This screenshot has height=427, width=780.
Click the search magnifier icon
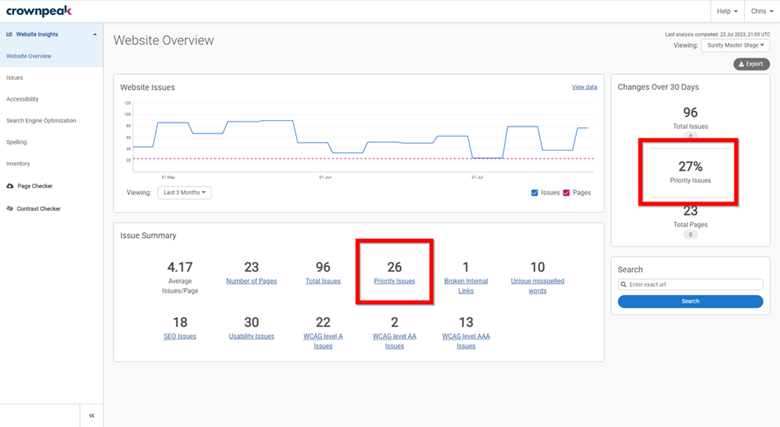pyautogui.click(x=623, y=285)
